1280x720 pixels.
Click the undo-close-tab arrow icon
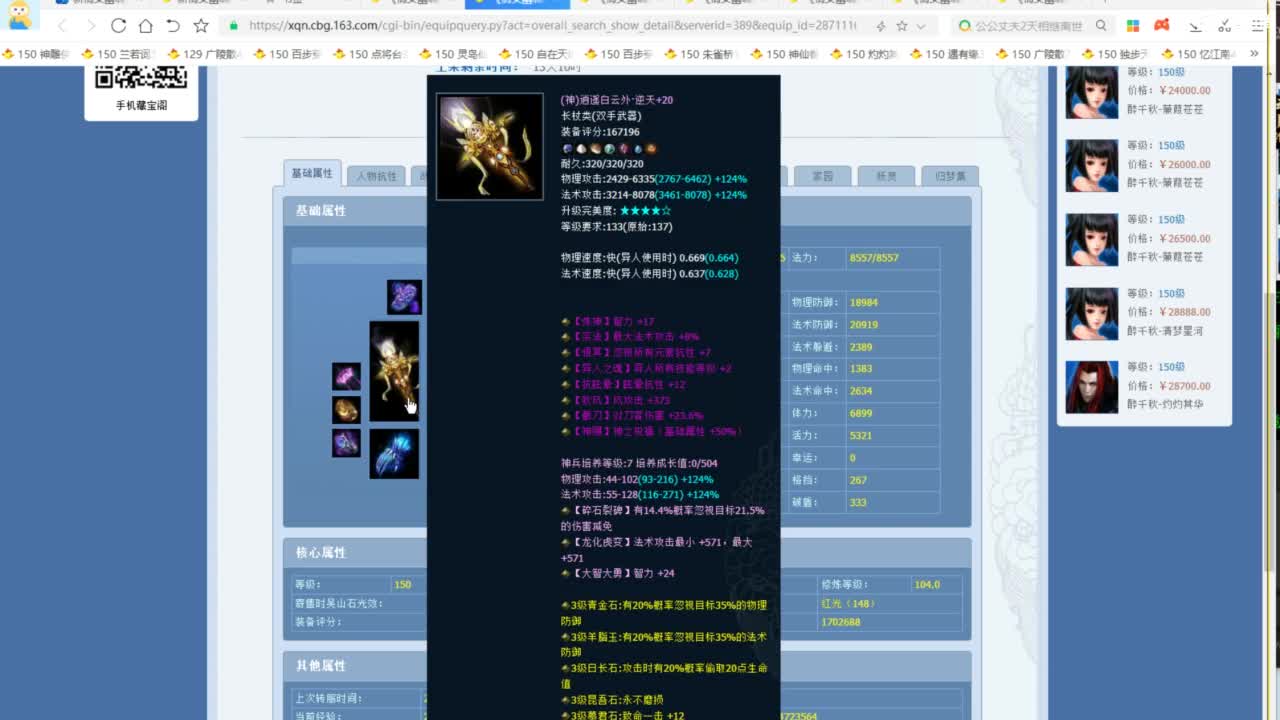pos(173,26)
